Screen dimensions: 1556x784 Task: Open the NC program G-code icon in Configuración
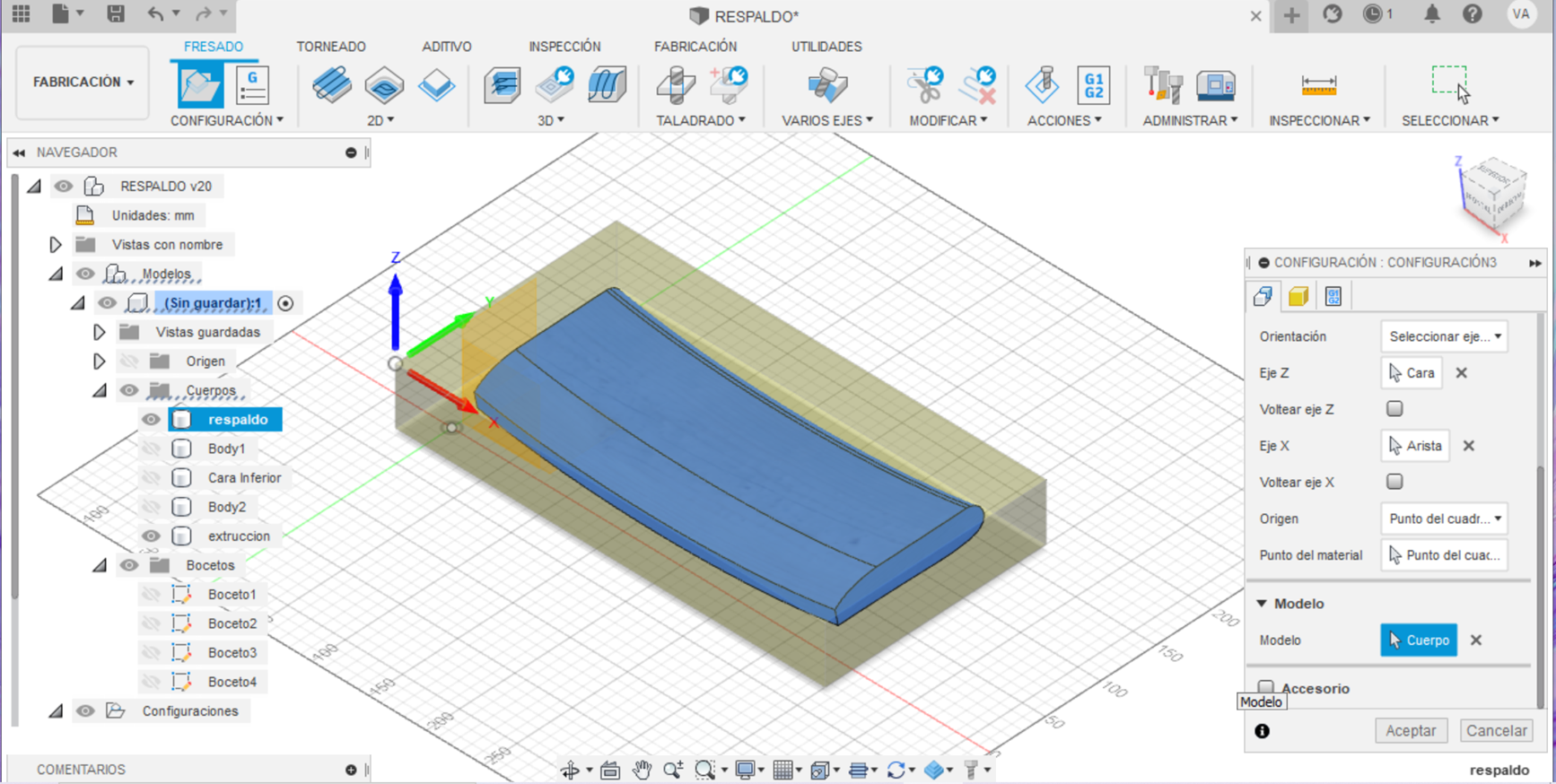point(252,86)
